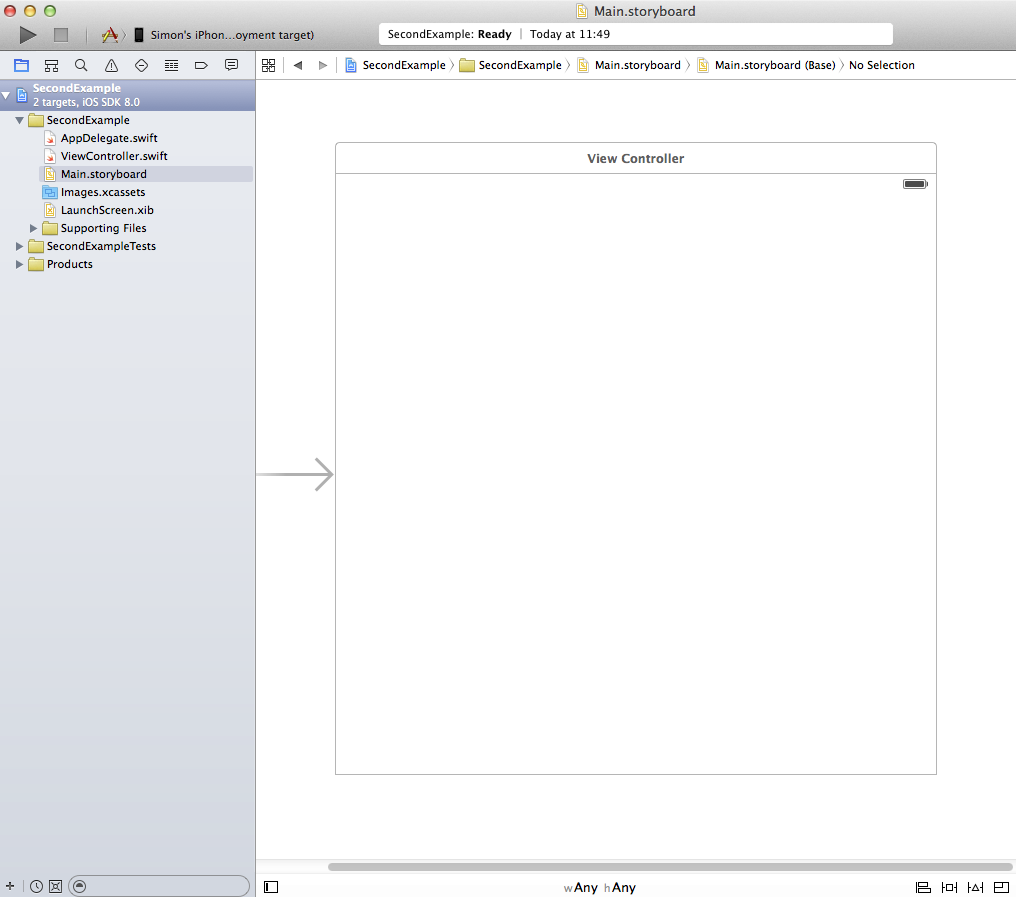Viewport: 1016px width, 897px height.
Task: Click Main.storyboard in jump bar
Action: tap(629, 65)
